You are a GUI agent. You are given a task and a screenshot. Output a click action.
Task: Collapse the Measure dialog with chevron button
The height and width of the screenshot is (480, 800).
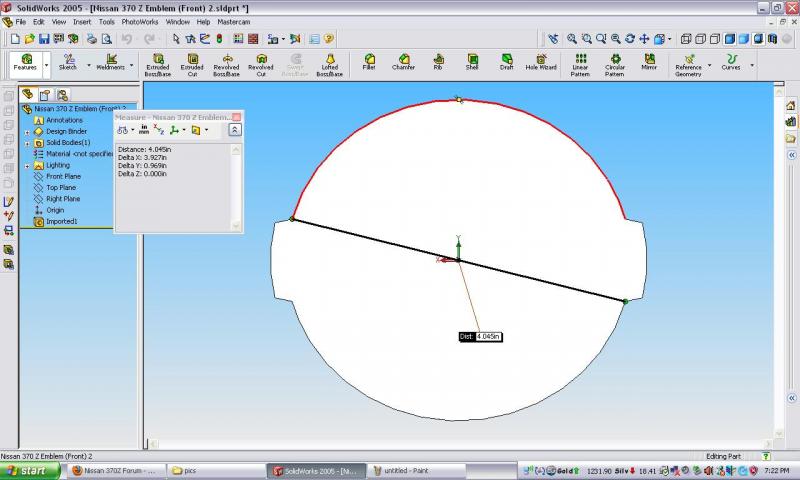tap(235, 130)
